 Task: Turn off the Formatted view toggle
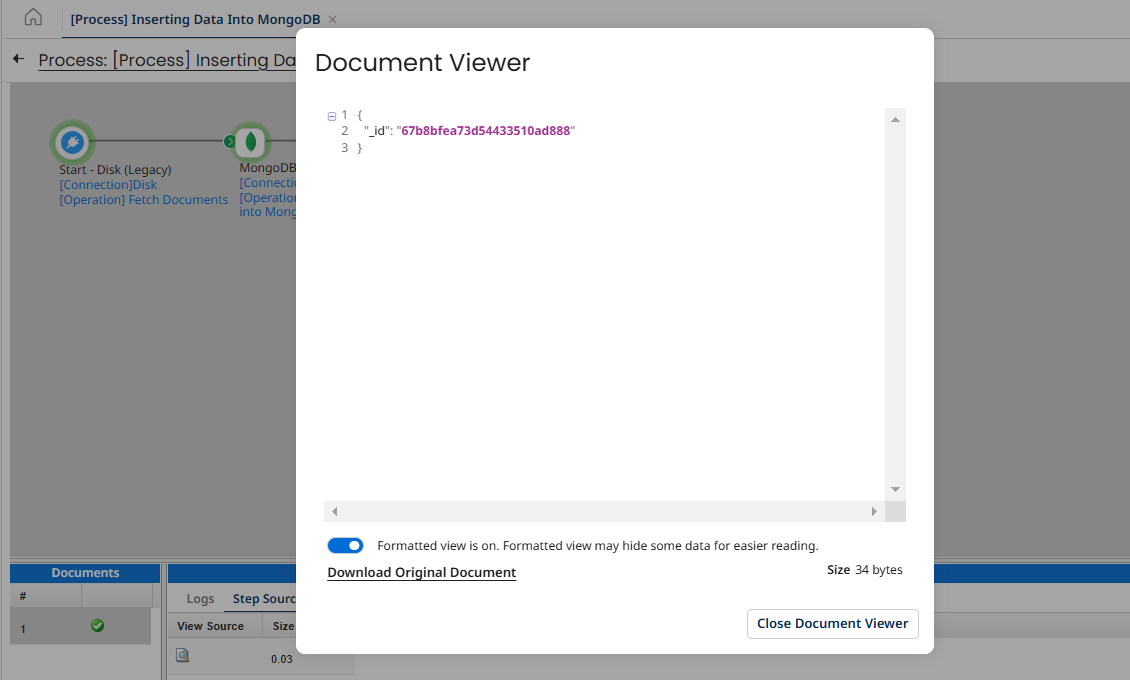tap(345, 546)
